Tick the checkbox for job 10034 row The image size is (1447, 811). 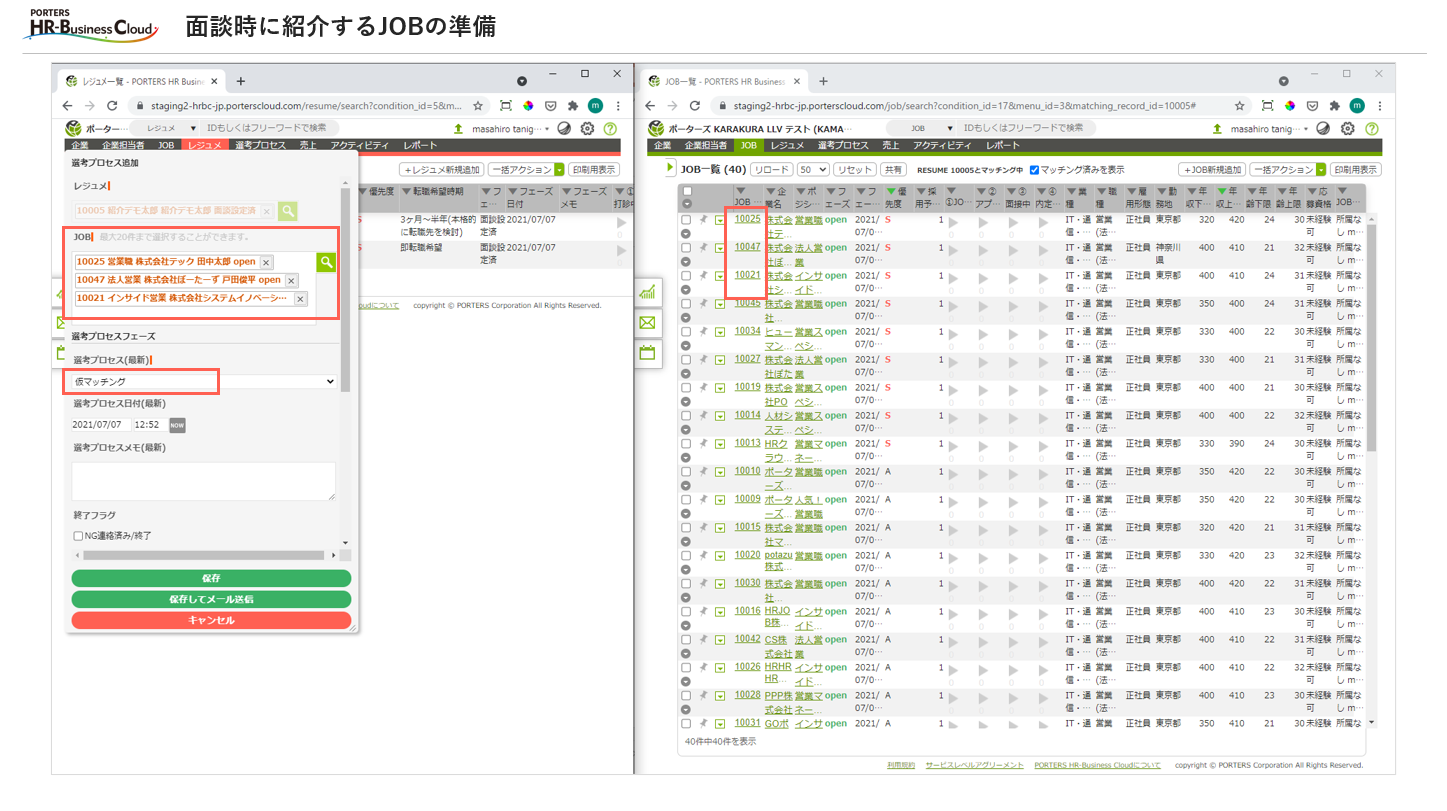[x=686, y=332]
